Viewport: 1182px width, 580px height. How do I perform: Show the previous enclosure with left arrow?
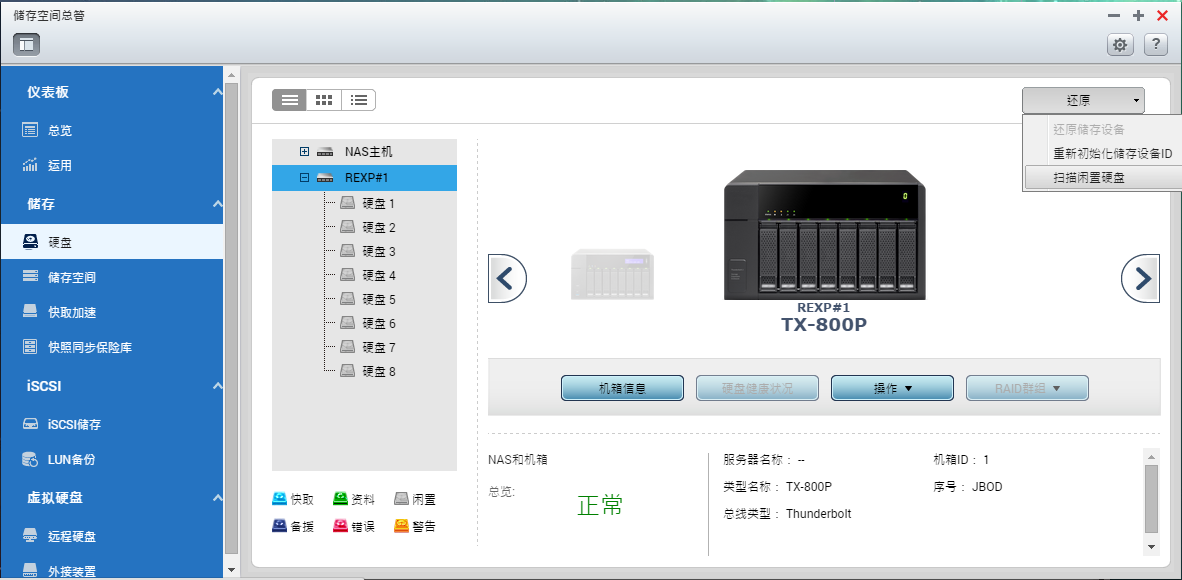pos(507,279)
